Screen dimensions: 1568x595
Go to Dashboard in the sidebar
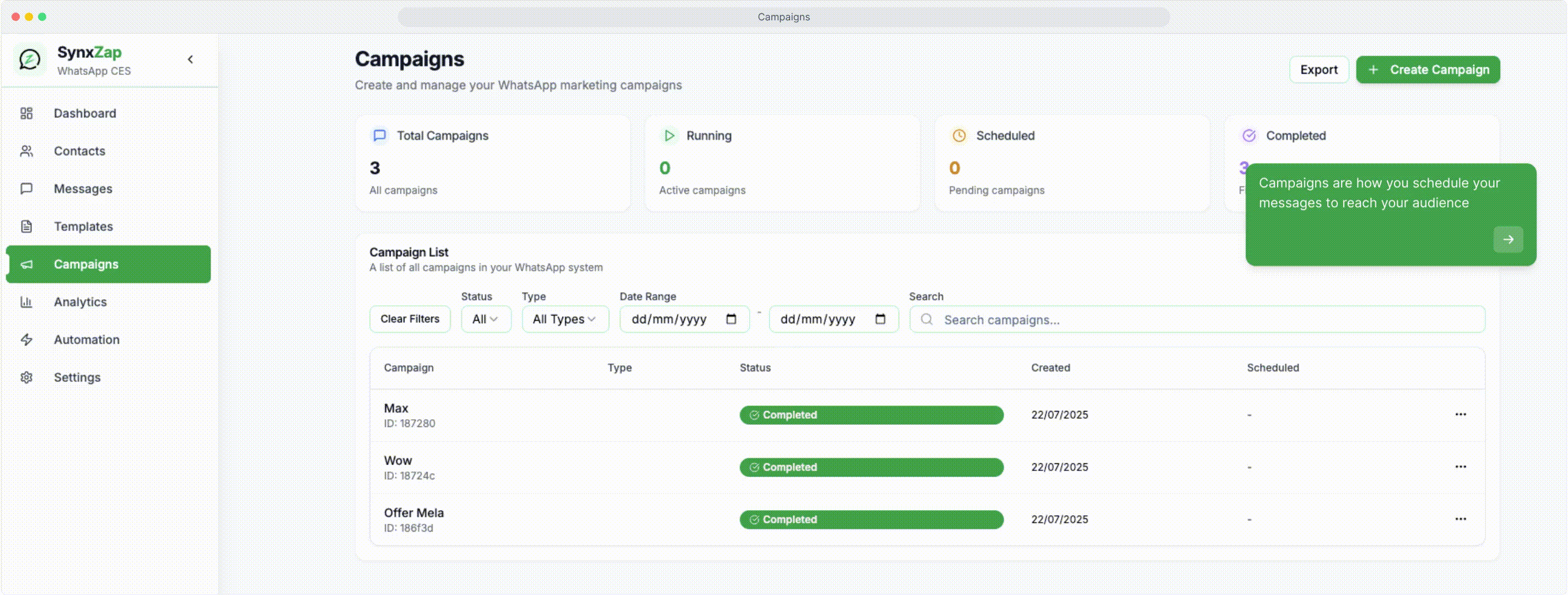coord(109,113)
